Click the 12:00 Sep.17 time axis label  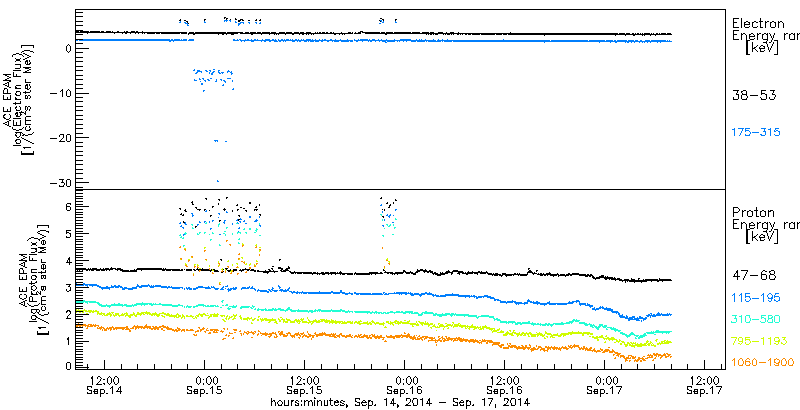tap(705, 386)
